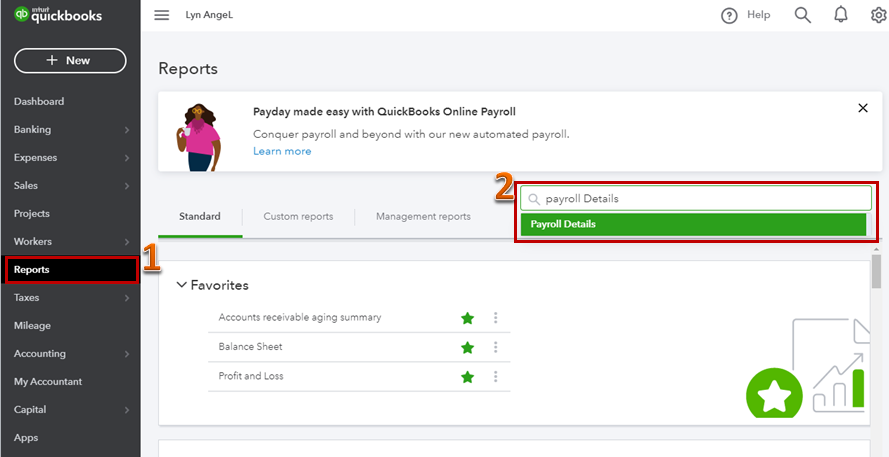This screenshot has height=457, width=889.
Task: Click the QuickBooks logo
Action: (58, 15)
